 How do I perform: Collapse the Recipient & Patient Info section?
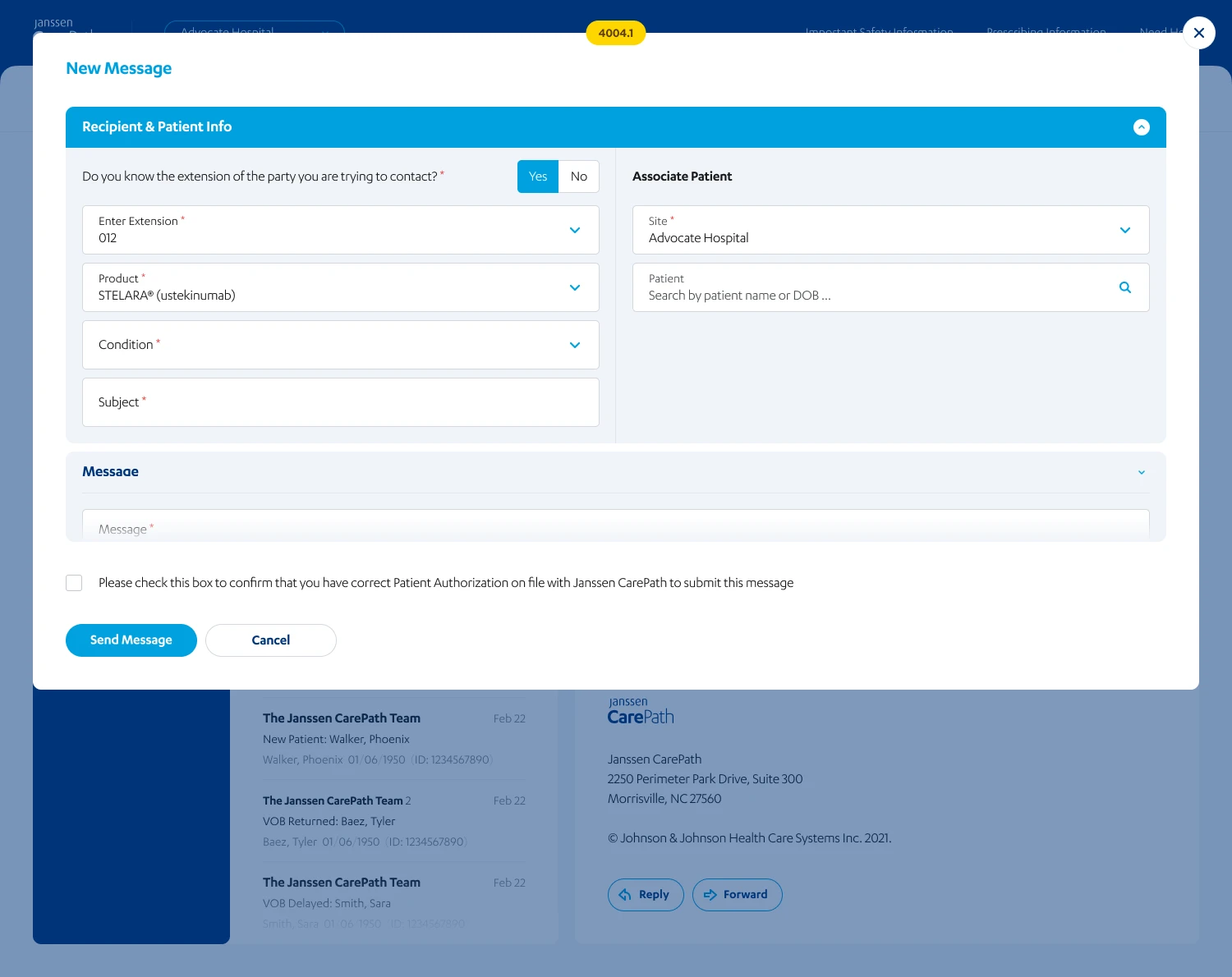coord(1142,127)
